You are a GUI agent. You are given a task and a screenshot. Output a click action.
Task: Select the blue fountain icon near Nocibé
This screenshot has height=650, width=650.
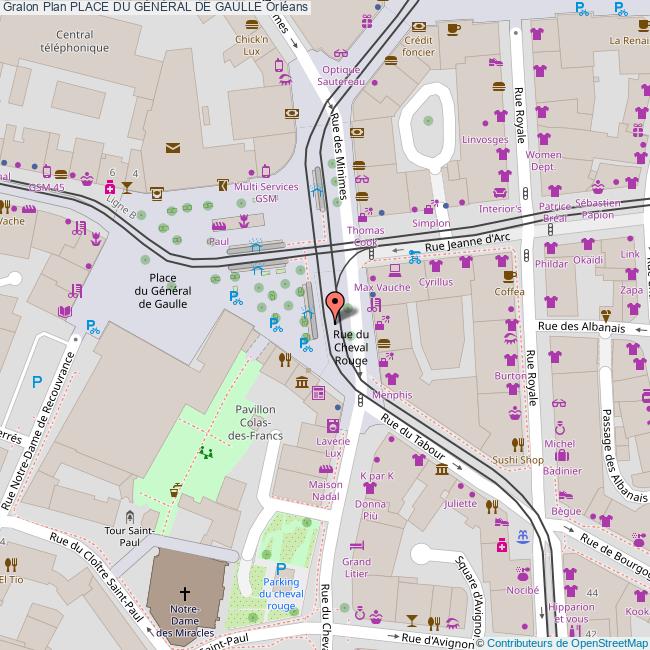(x=520, y=538)
